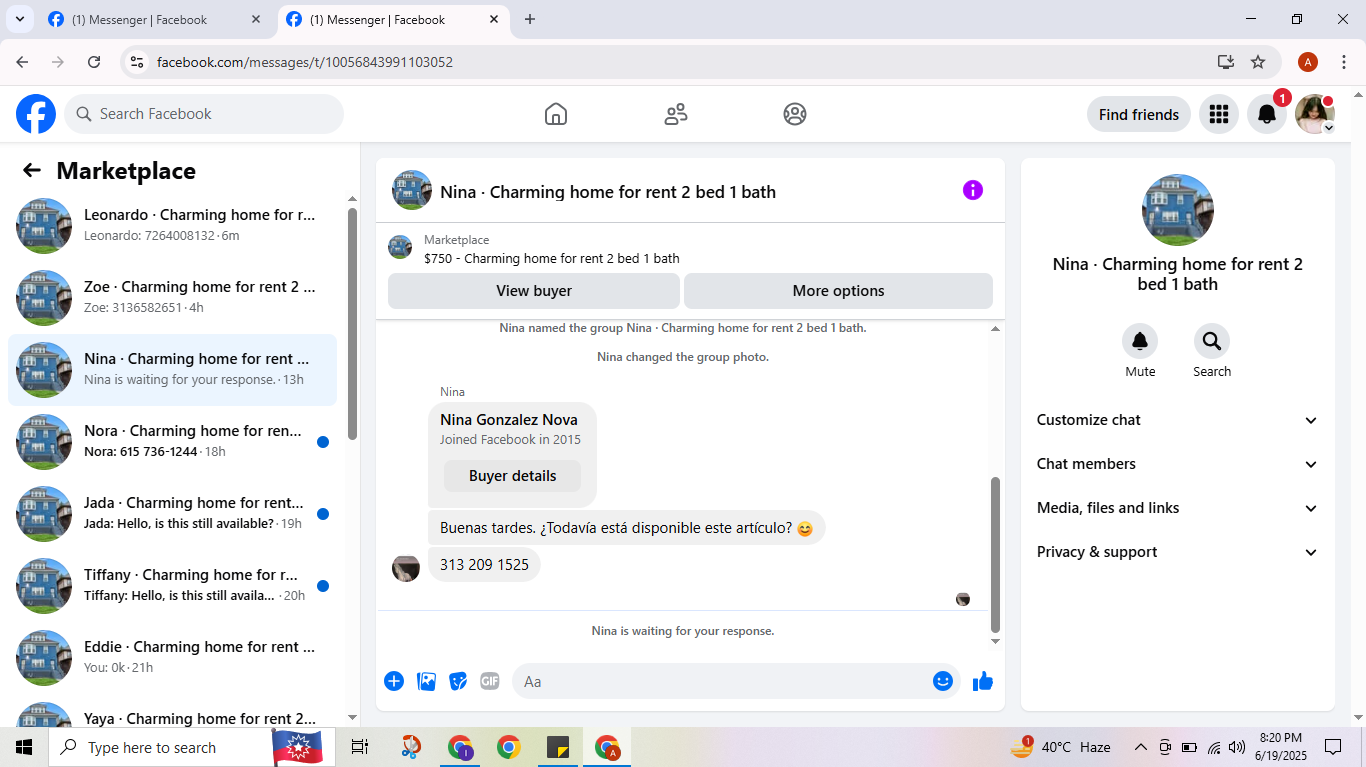Open the Home feed icon
This screenshot has height=767, width=1366.
[556, 114]
